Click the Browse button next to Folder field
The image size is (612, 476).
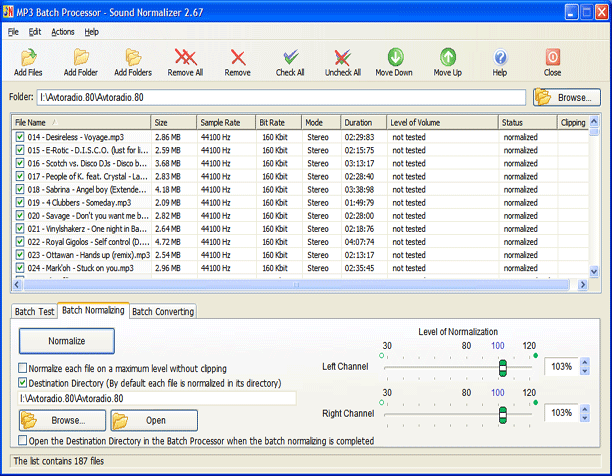(x=567, y=97)
